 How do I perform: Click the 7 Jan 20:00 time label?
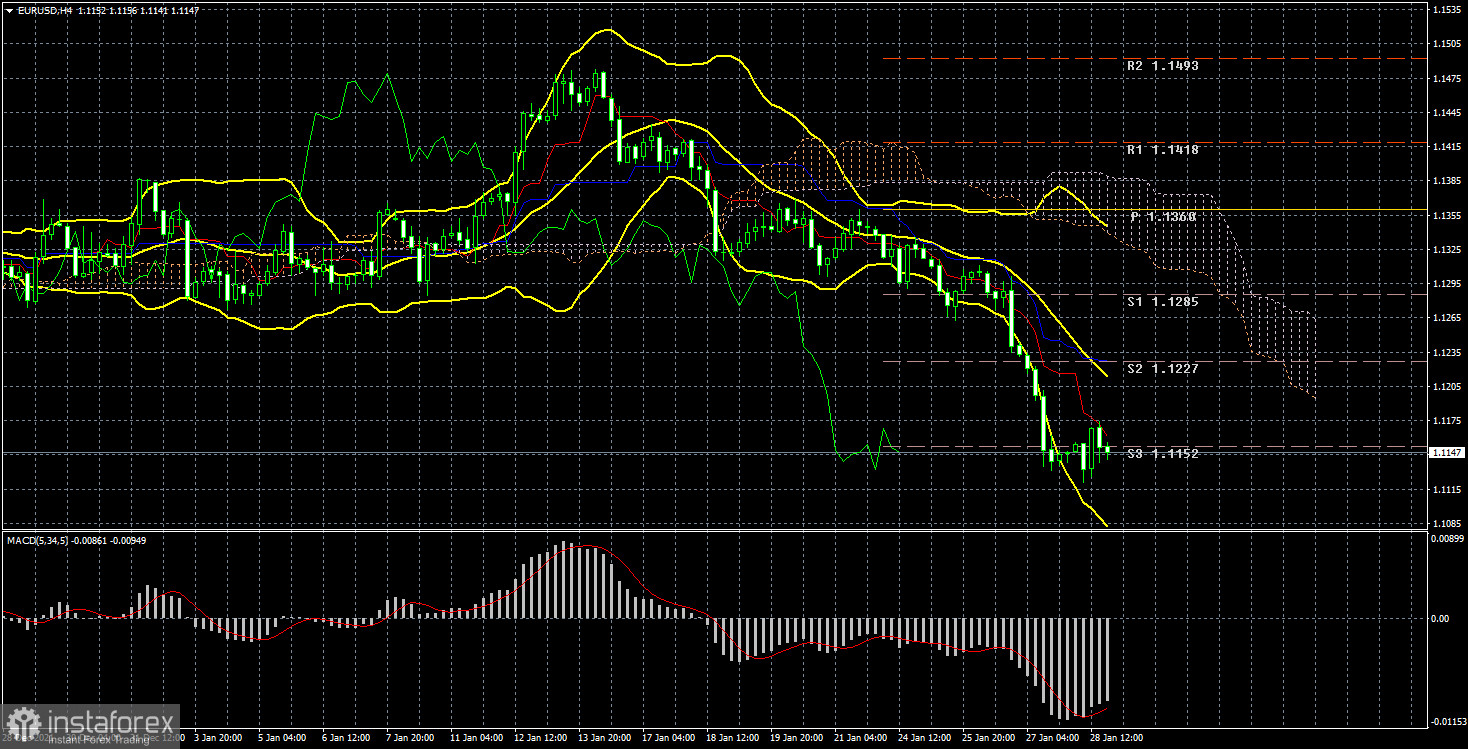coord(410,738)
